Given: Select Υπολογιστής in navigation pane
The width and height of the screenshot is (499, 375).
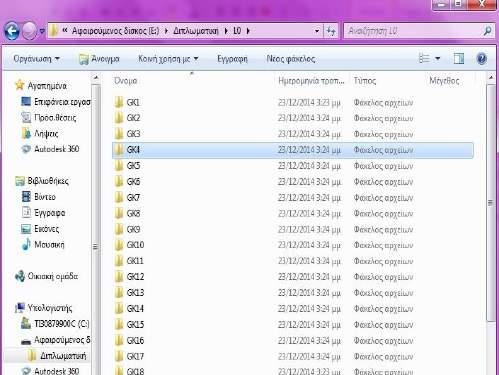Looking at the screenshot, I should pyautogui.click(x=43, y=308).
